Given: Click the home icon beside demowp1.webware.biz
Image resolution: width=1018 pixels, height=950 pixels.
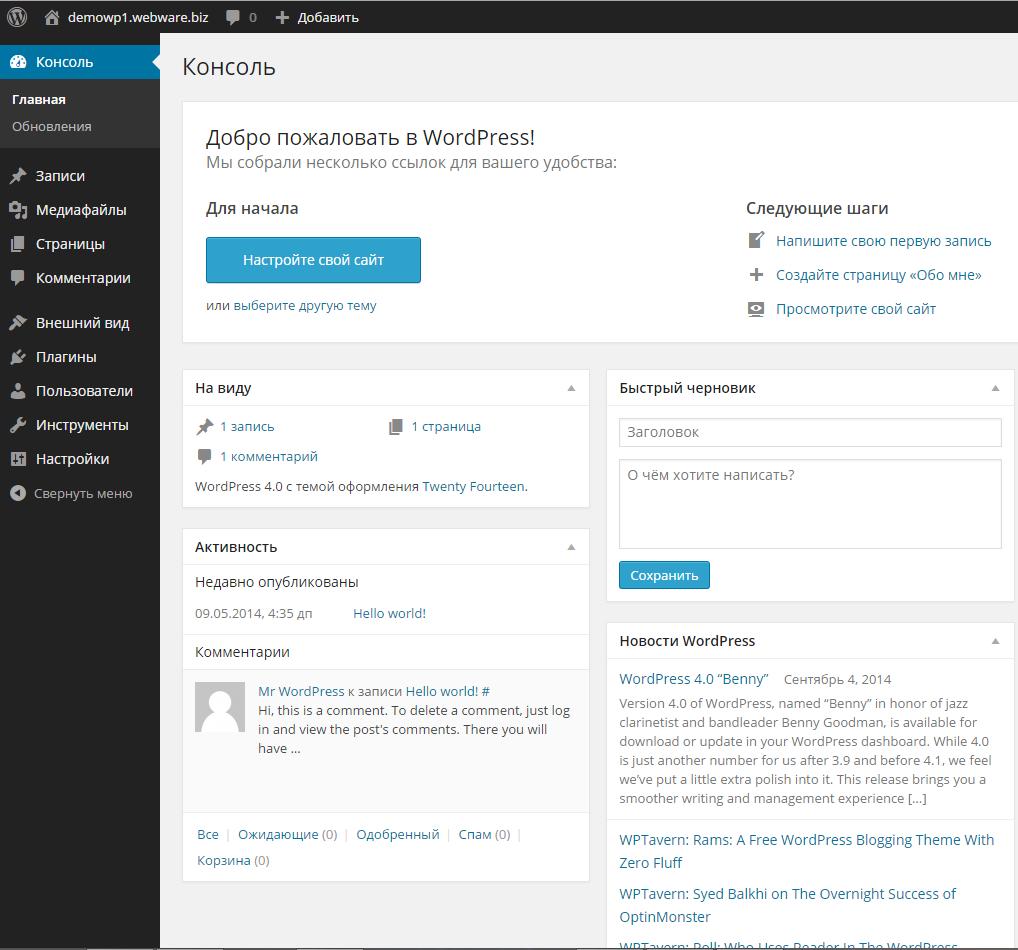Looking at the screenshot, I should point(52,18).
